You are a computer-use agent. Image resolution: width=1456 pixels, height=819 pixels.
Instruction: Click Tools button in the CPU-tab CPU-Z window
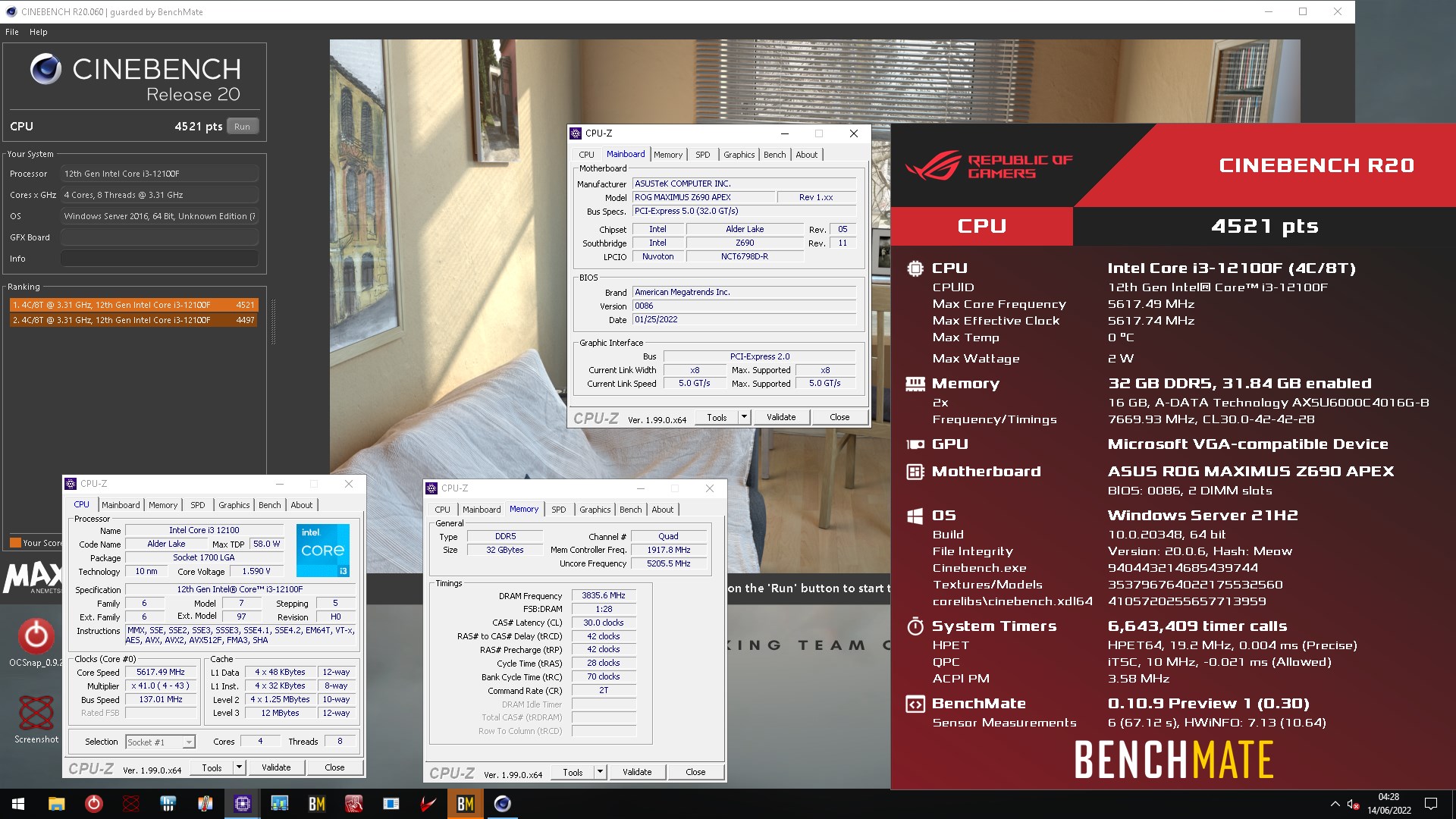coord(212,767)
